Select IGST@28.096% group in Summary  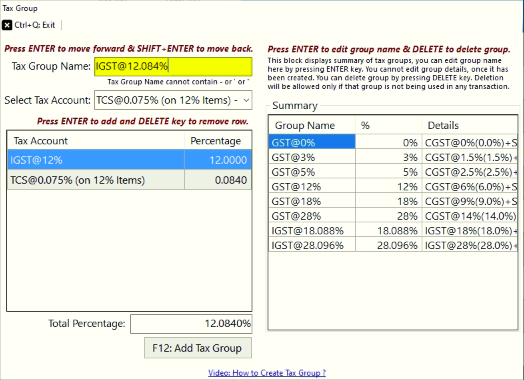coord(393,245)
